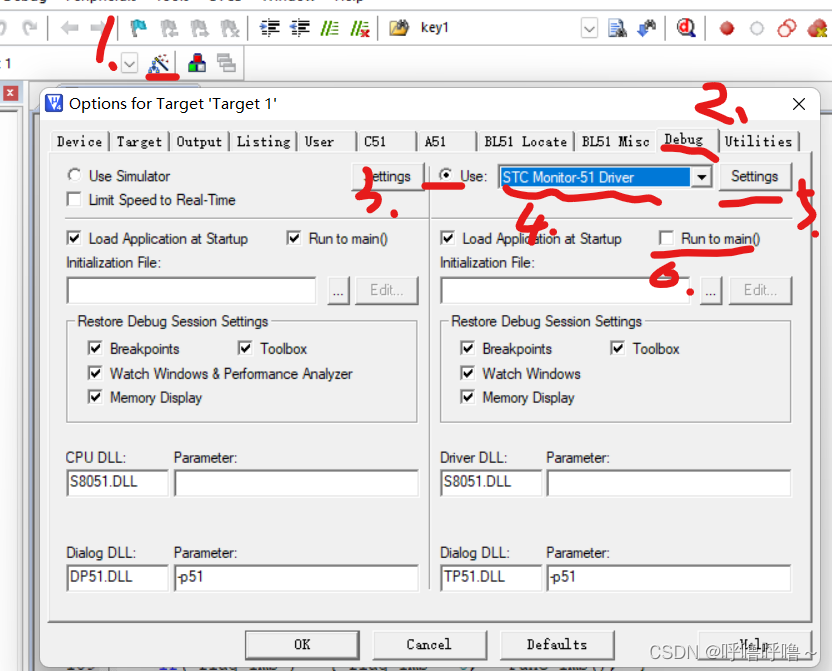
Task: Check Limit Speed to Real-Time
Action: click(x=73, y=200)
